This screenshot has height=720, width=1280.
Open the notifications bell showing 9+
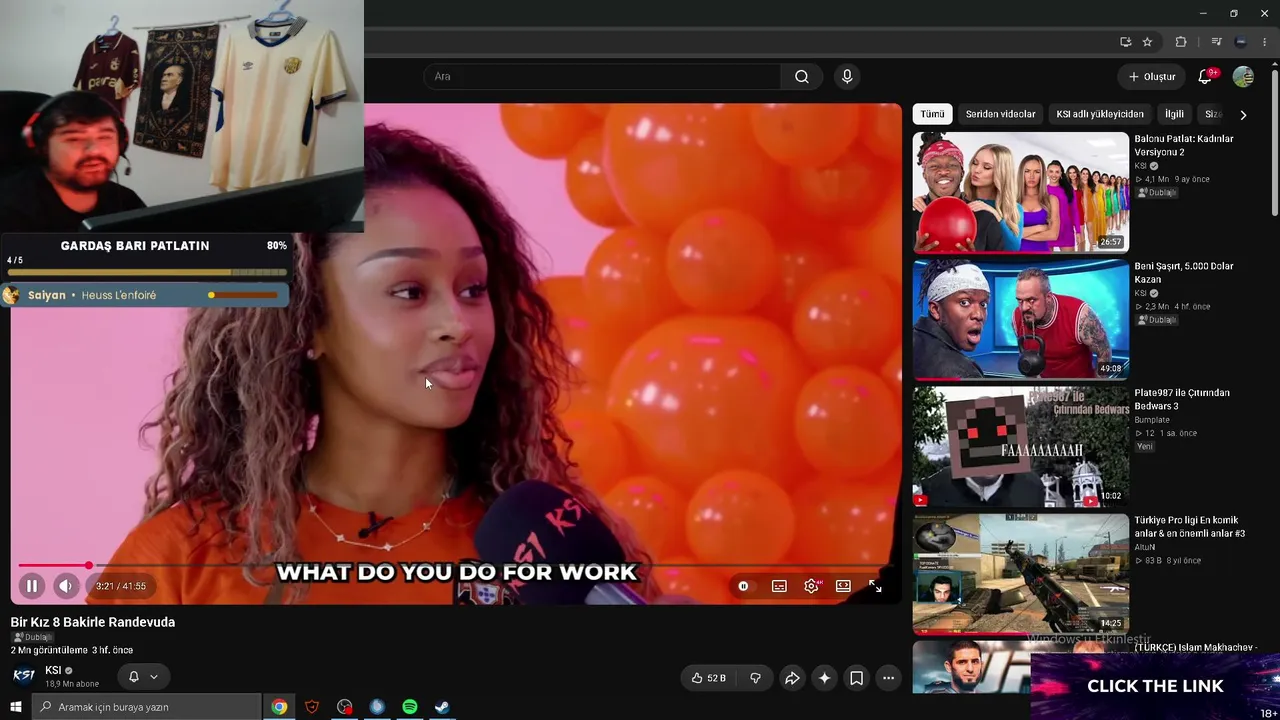[x=1205, y=77]
